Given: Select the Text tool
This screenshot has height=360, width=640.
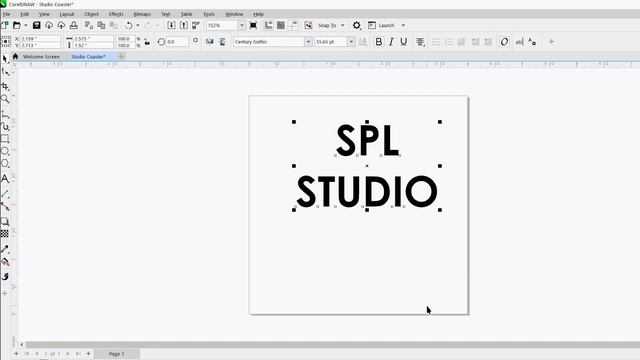Looking at the screenshot, I should tap(5, 179).
